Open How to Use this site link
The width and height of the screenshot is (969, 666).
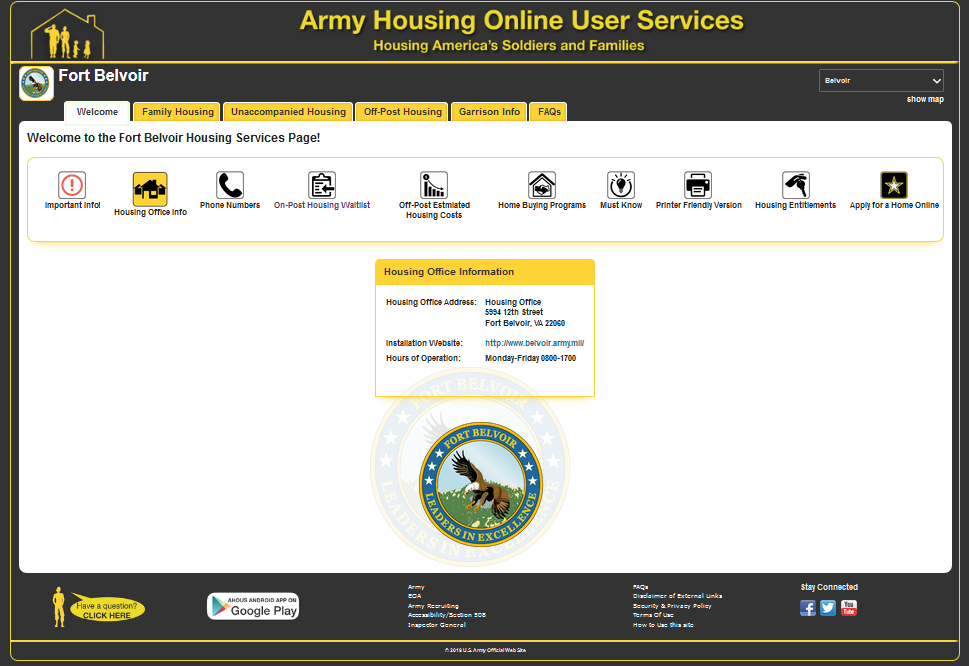[x=663, y=625]
